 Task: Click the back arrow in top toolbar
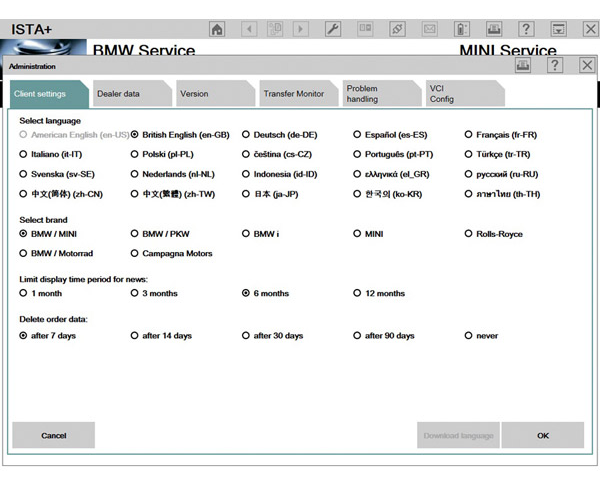click(248, 29)
